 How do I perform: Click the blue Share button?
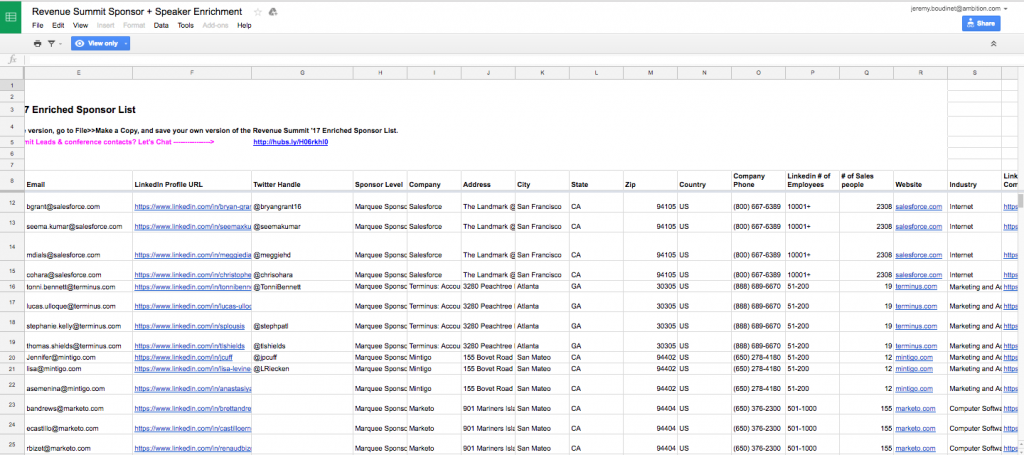[x=981, y=24]
